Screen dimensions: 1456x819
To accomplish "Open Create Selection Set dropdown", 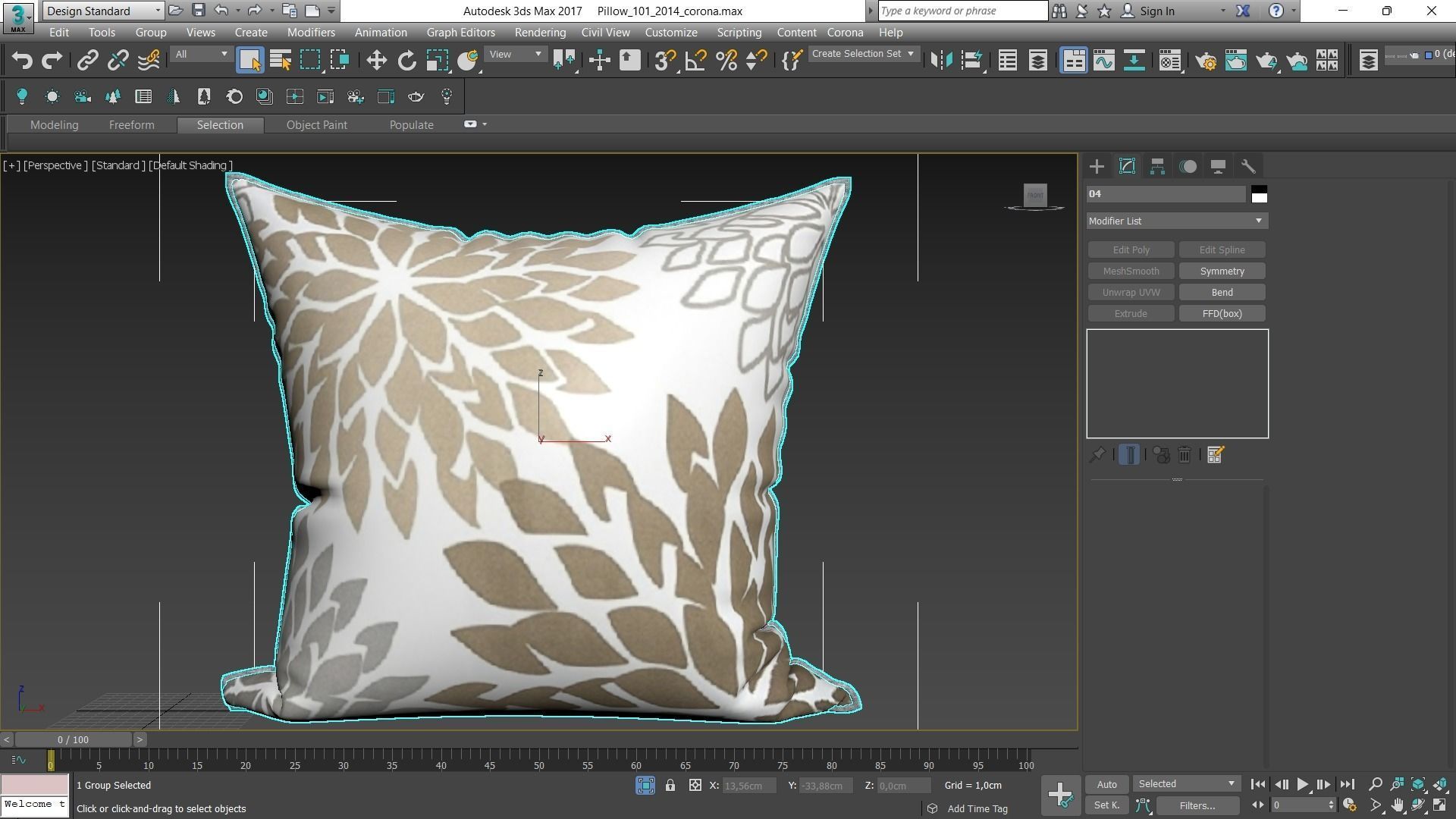I will 863,54.
